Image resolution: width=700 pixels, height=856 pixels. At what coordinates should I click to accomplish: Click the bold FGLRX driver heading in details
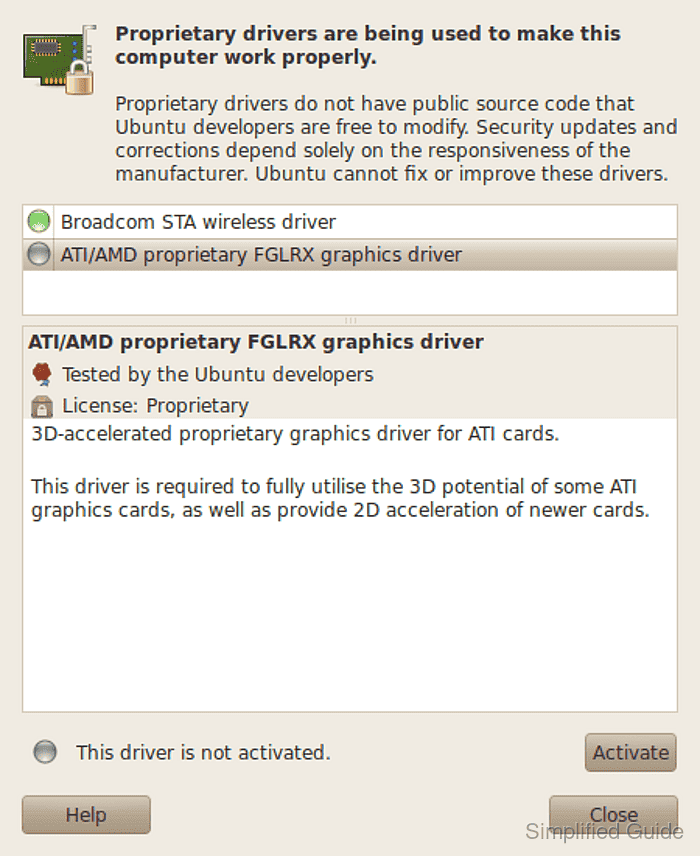click(256, 342)
